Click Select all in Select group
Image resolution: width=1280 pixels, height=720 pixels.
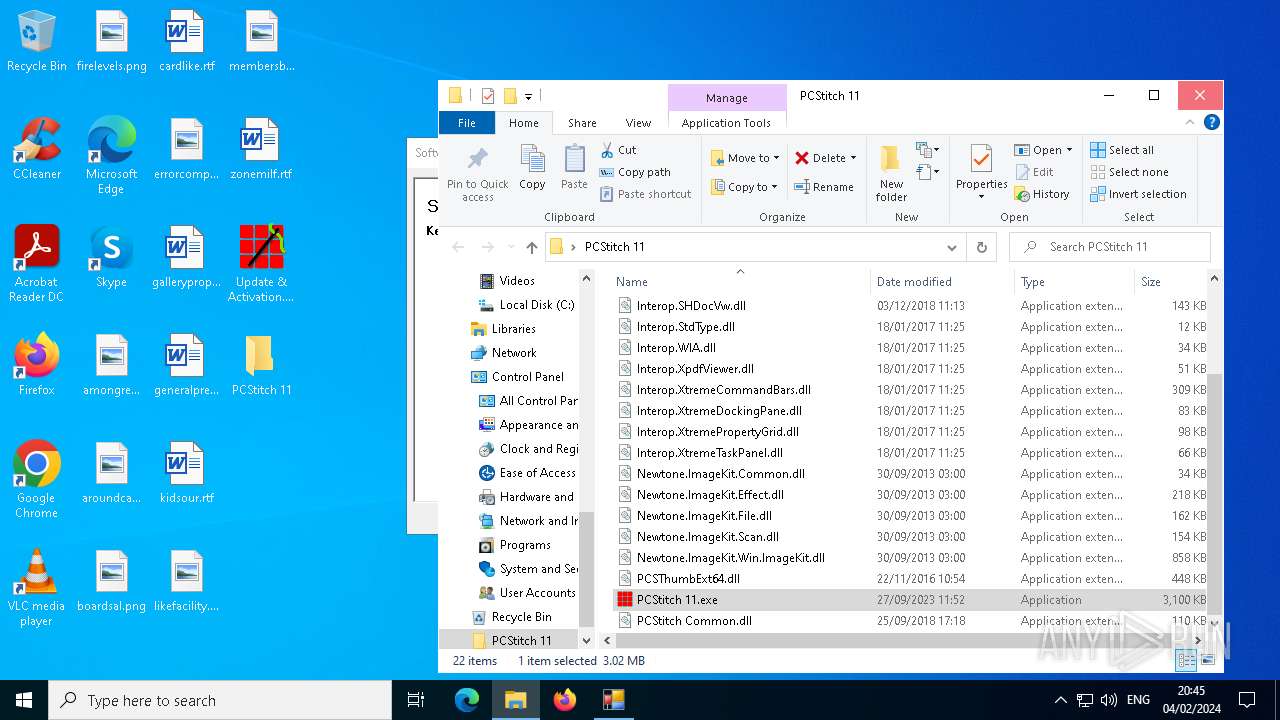1122,150
